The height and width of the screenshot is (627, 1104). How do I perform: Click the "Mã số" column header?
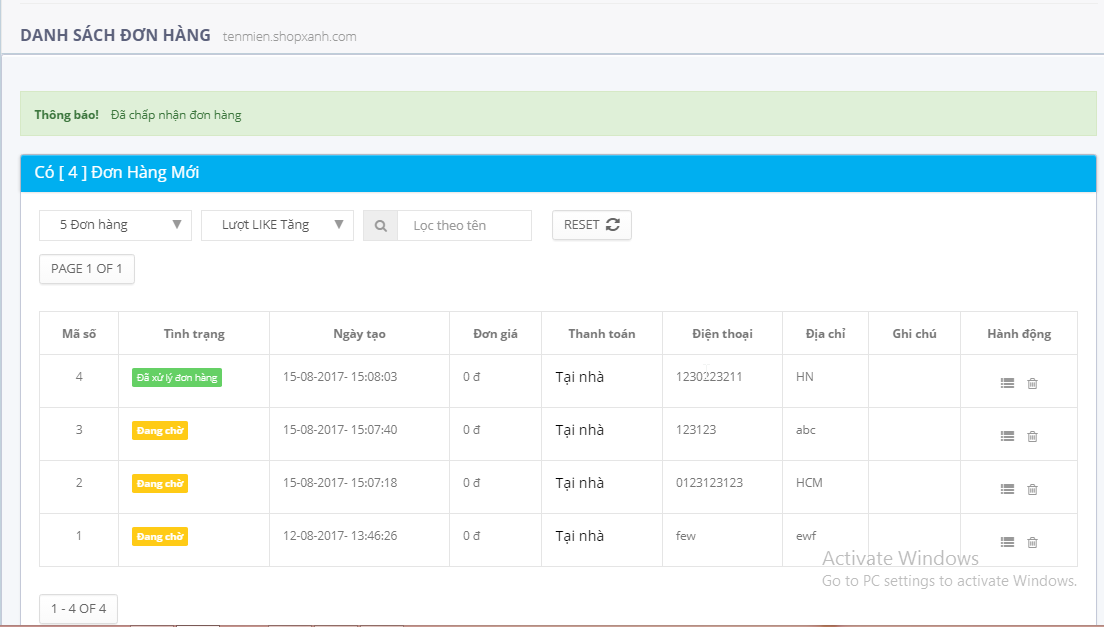coord(79,334)
